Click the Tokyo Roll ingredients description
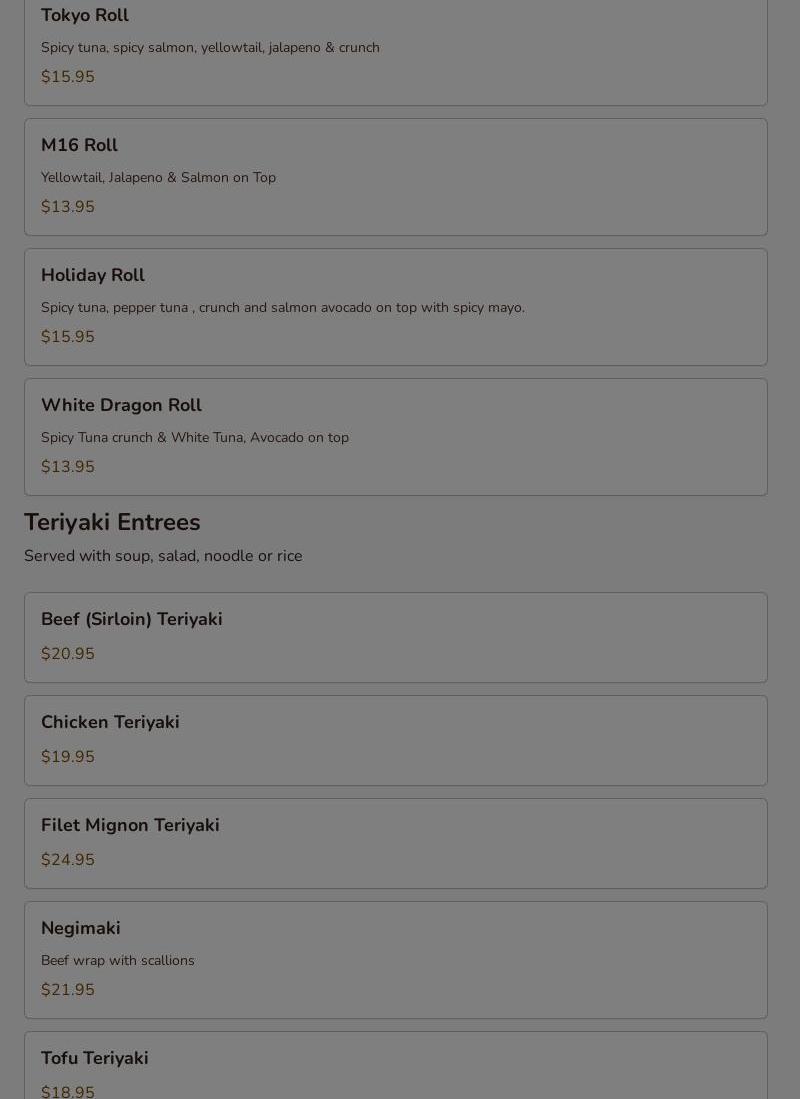This screenshot has width=800, height=1099. click(210, 48)
